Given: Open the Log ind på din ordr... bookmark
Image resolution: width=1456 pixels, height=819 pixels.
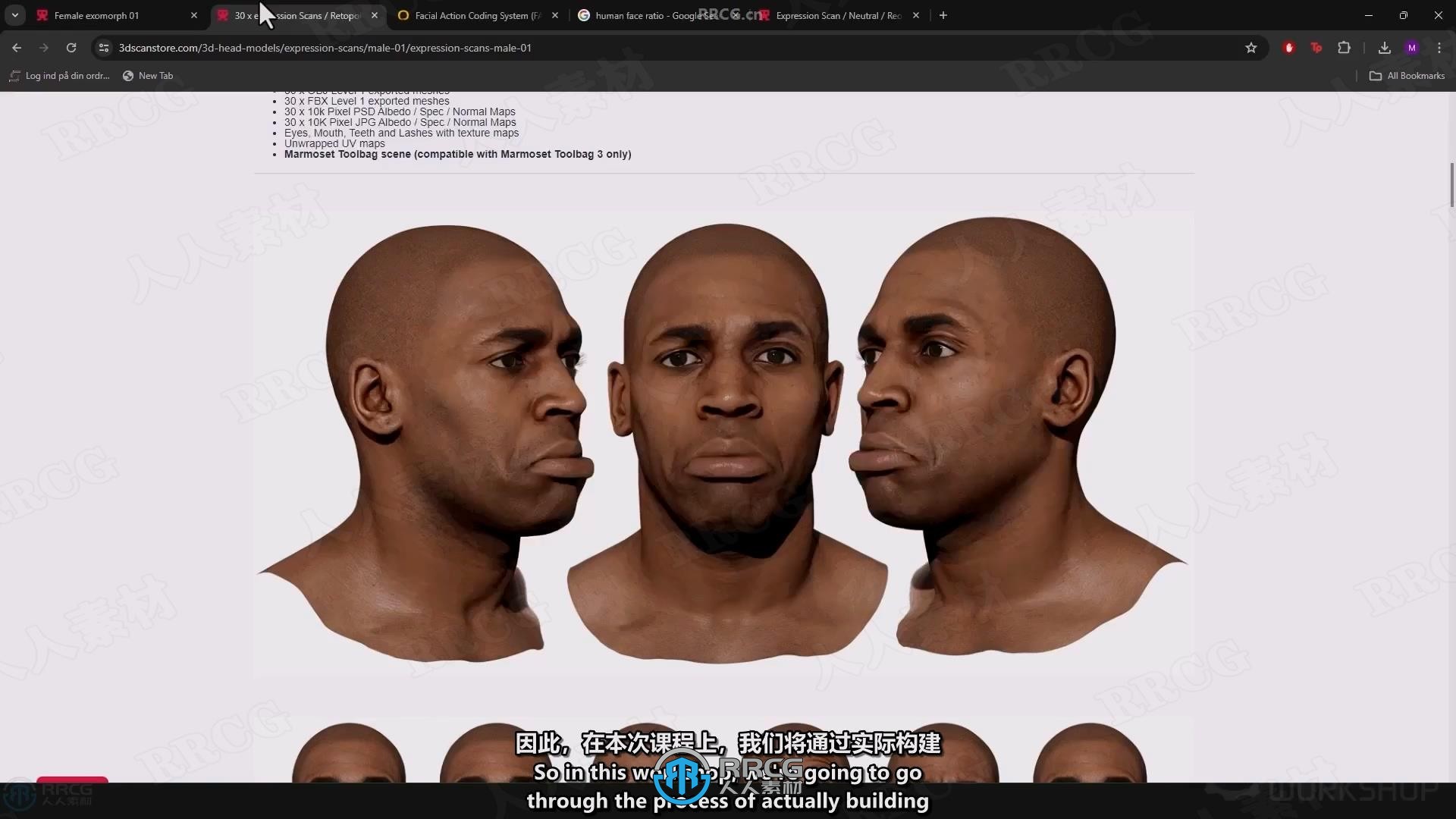Looking at the screenshot, I should pyautogui.click(x=59, y=76).
